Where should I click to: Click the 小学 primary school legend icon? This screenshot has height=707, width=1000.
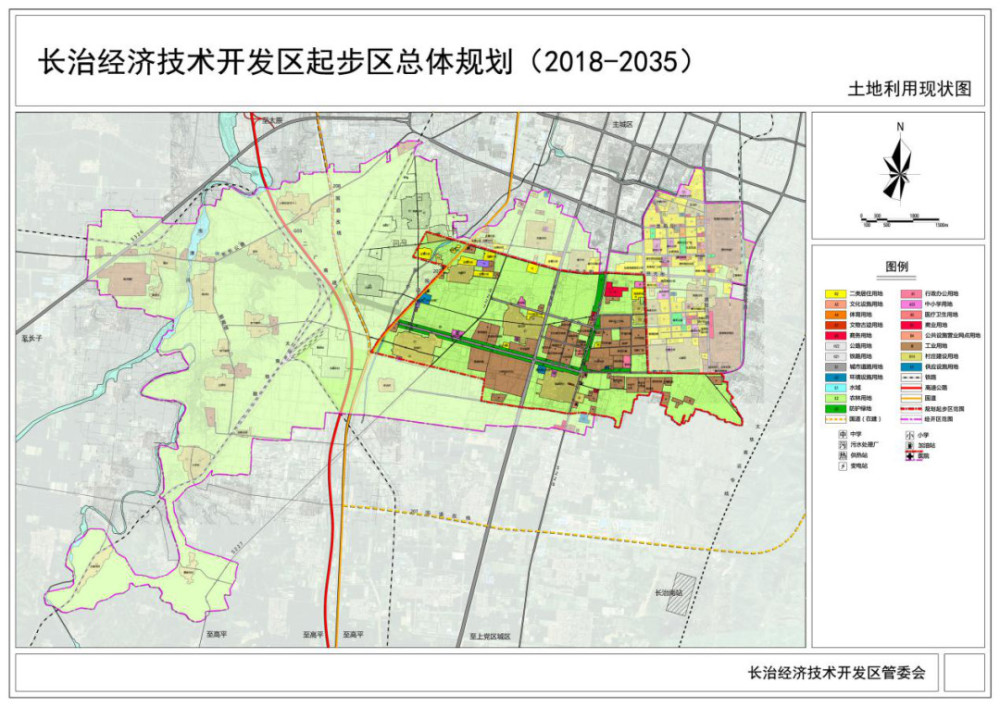(910, 435)
